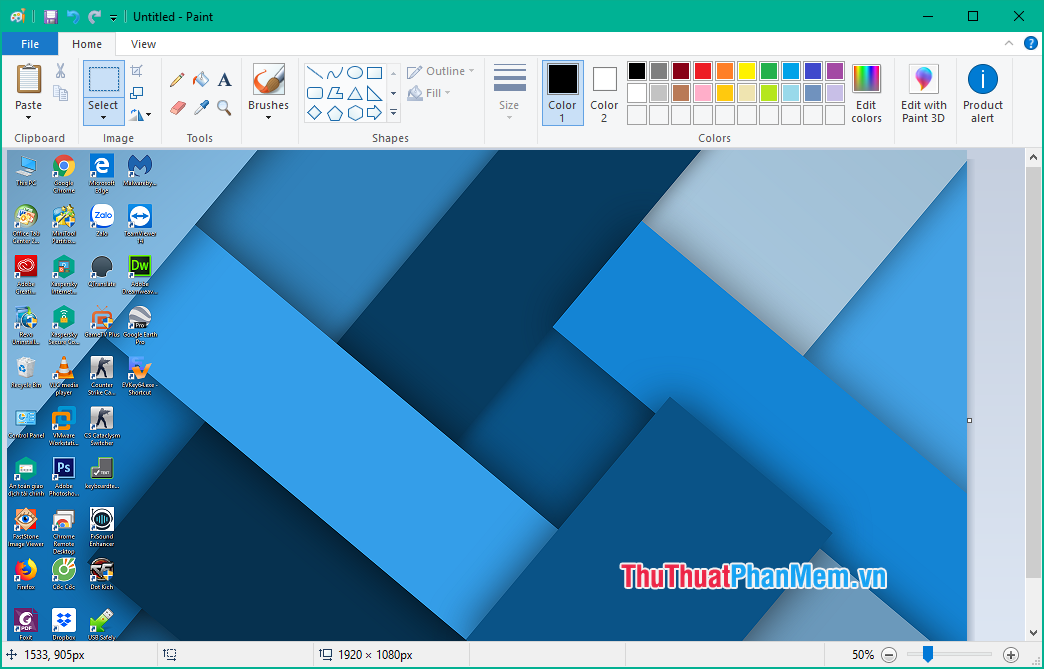This screenshot has width=1044, height=669.
Task: Switch to the View tab
Action: click(x=142, y=44)
